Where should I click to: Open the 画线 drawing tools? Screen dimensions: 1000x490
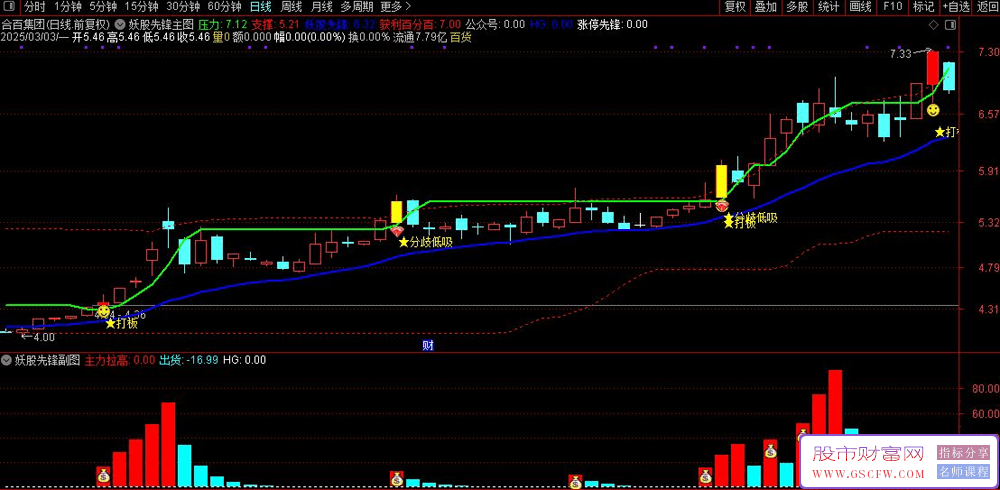[x=860, y=7]
